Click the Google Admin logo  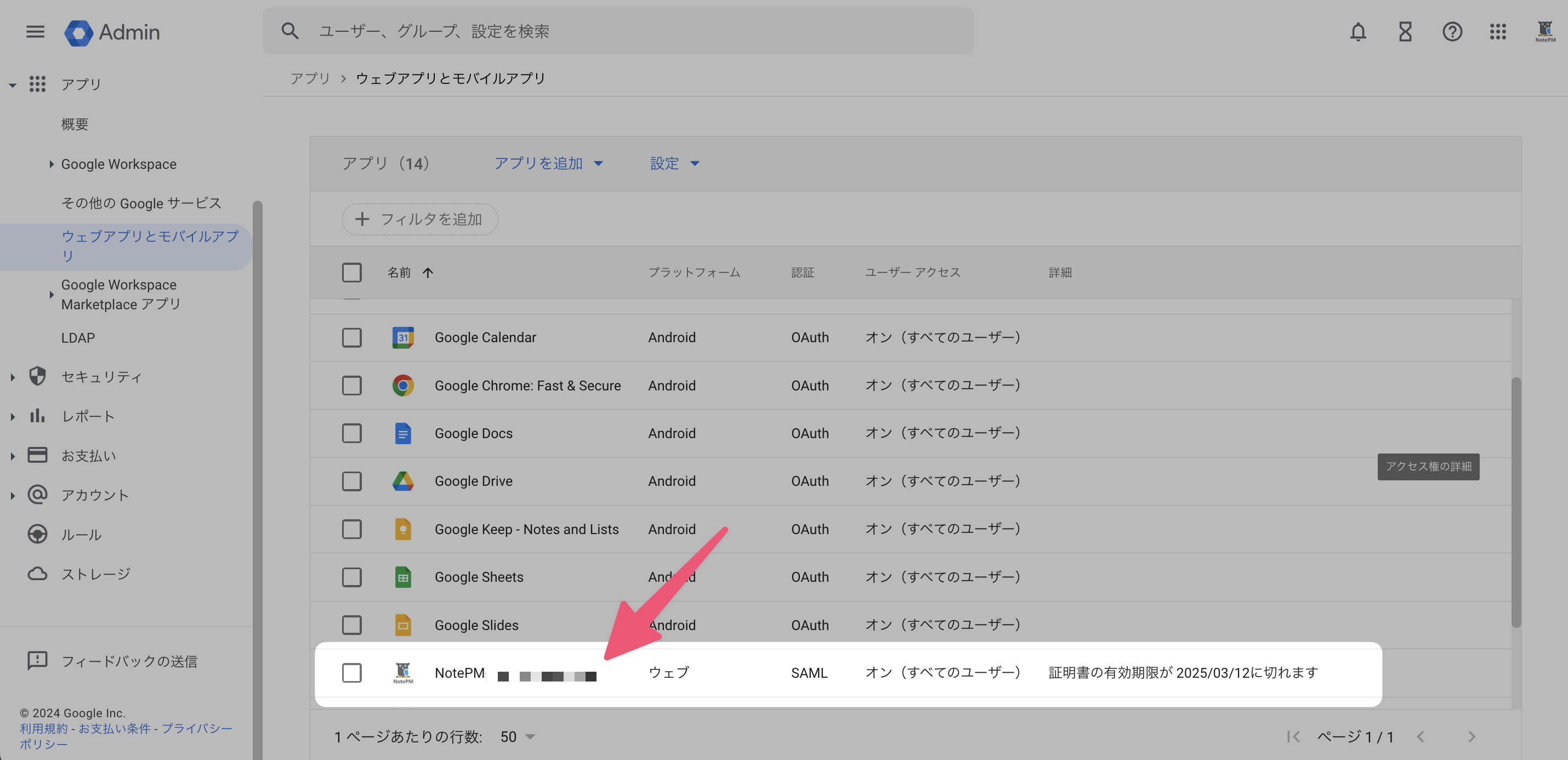coord(112,32)
